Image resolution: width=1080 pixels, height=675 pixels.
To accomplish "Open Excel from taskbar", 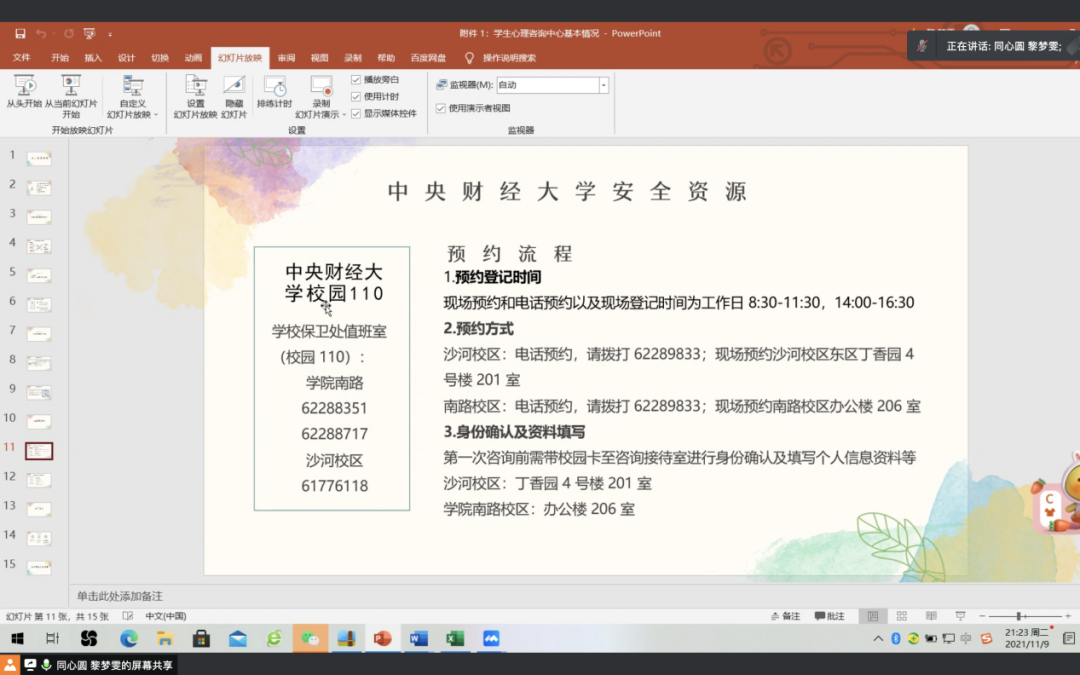I will click(455, 639).
